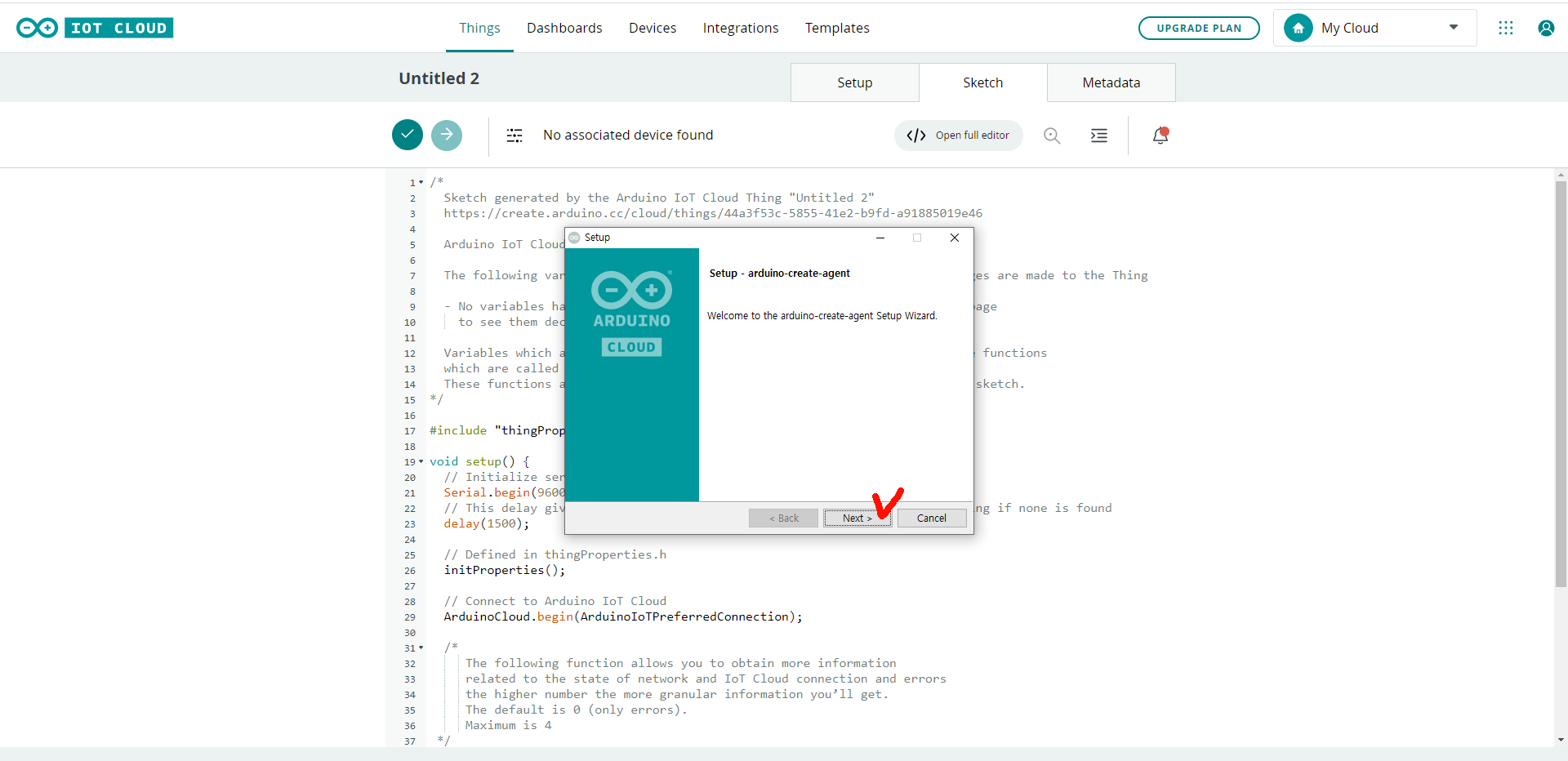Collapse the setup() fold on line 19
Image resolution: width=1568 pixels, height=761 pixels.
click(x=421, y=461)
